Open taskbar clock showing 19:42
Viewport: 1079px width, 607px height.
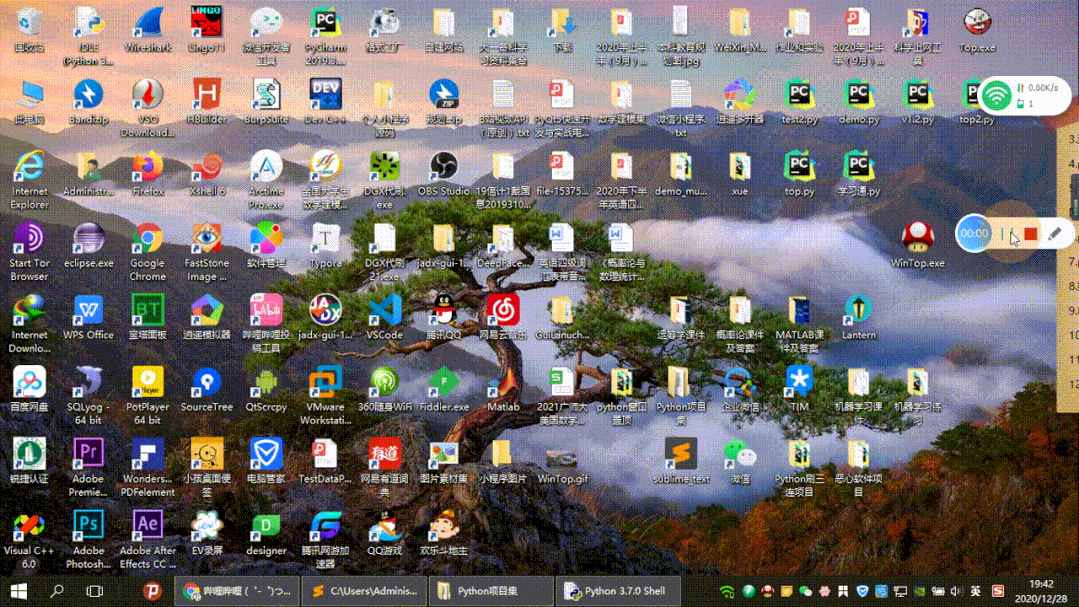(x=1040, y=591)
